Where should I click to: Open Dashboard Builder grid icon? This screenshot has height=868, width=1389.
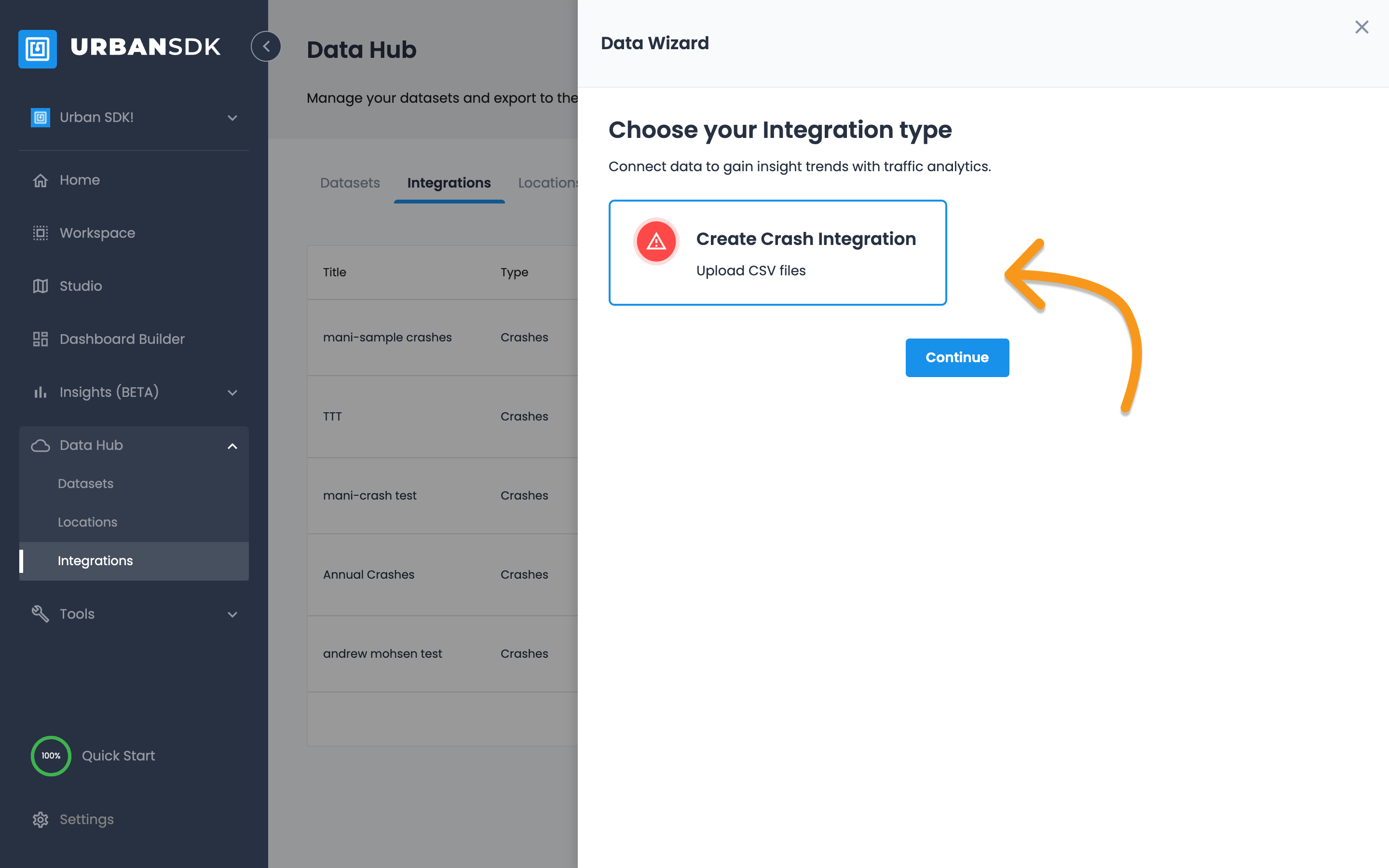click(40, 339)
